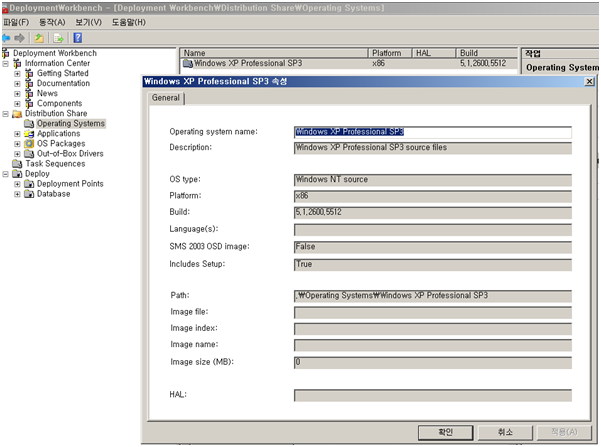Select the General tab in properties dialog

[x=166, y=98]
